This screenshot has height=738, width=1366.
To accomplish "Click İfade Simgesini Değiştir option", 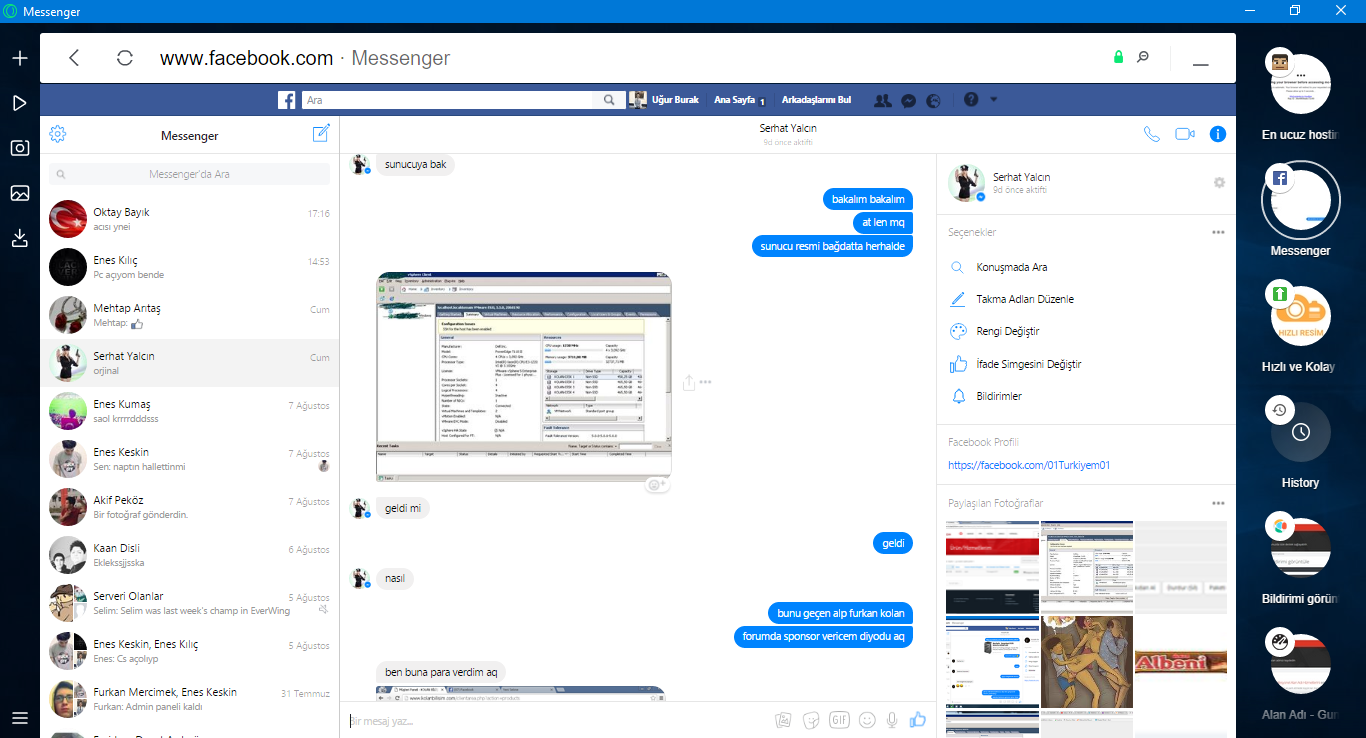I will click(x=1086, y=364).
